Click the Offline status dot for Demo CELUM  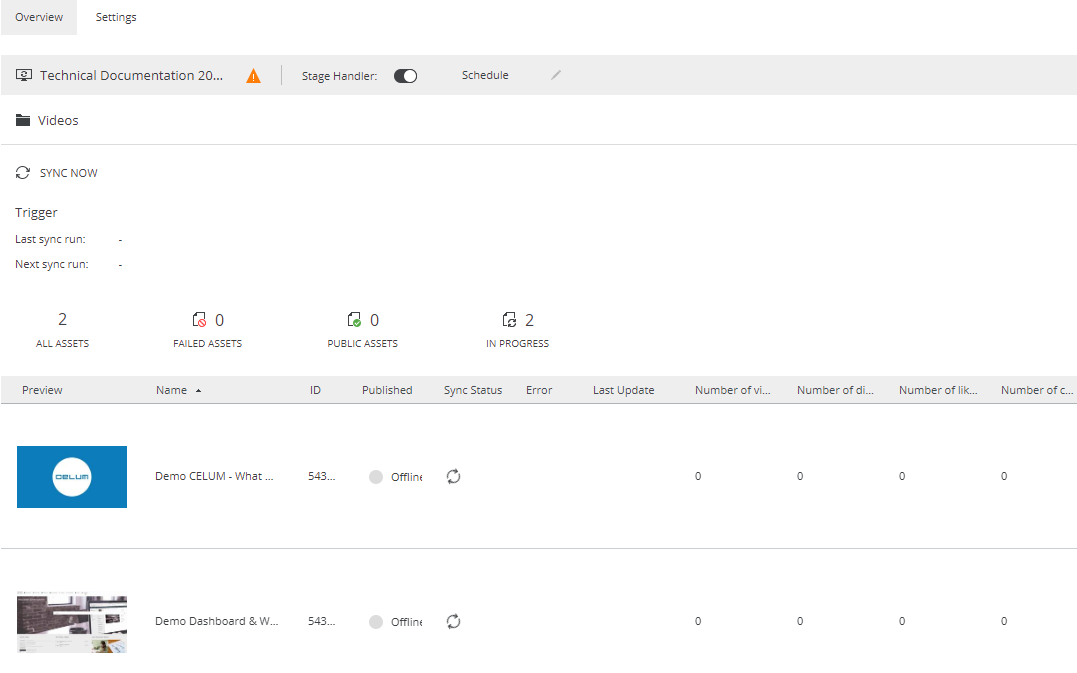pyautogui.click(x=376, y=477)
